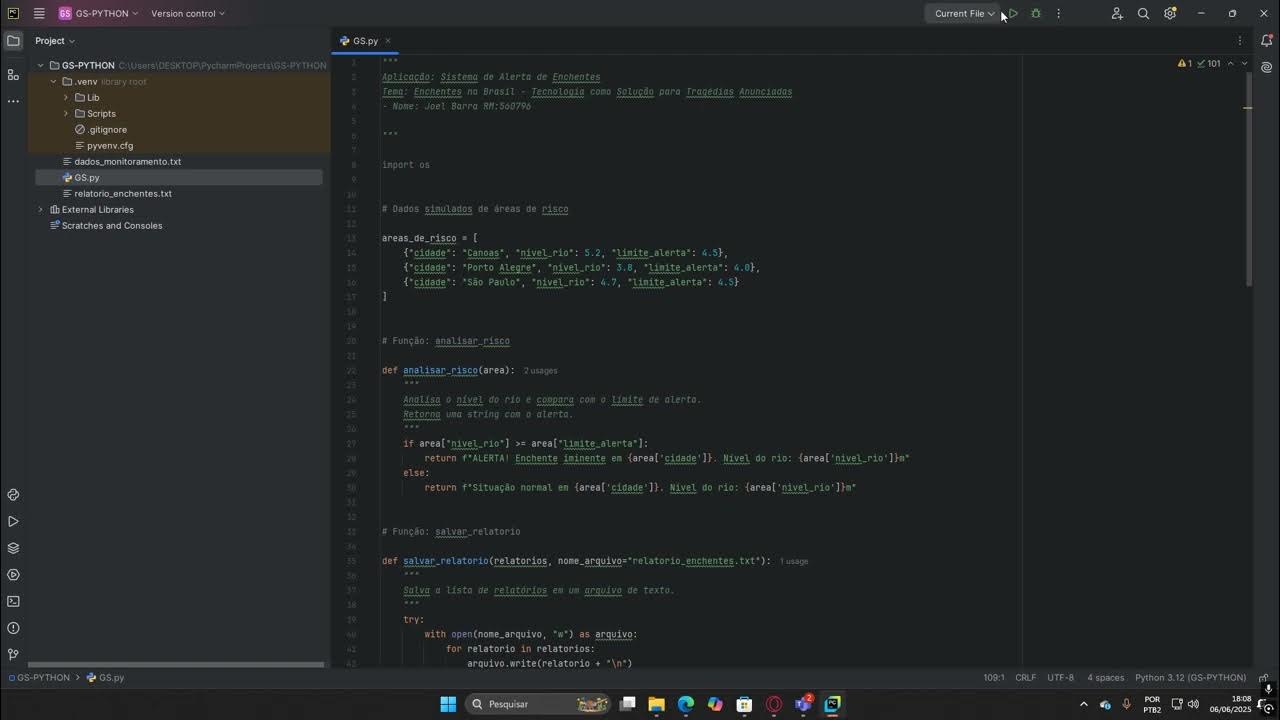Open indentation setting 4 spaces
Image resolution: width=1280 pixels, height=720 pixels.
(1105, 677)
